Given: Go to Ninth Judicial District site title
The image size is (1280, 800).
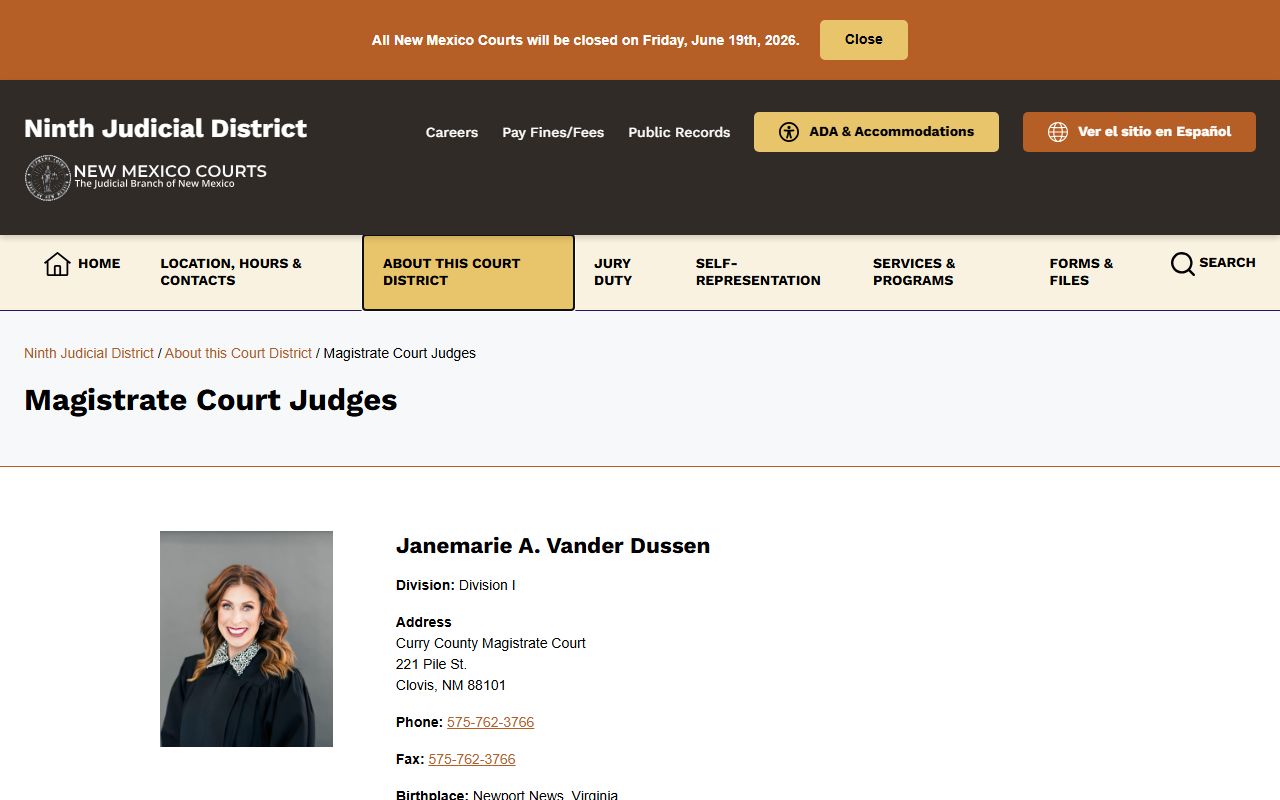Looking at the screenshot, I should [166, 128].
